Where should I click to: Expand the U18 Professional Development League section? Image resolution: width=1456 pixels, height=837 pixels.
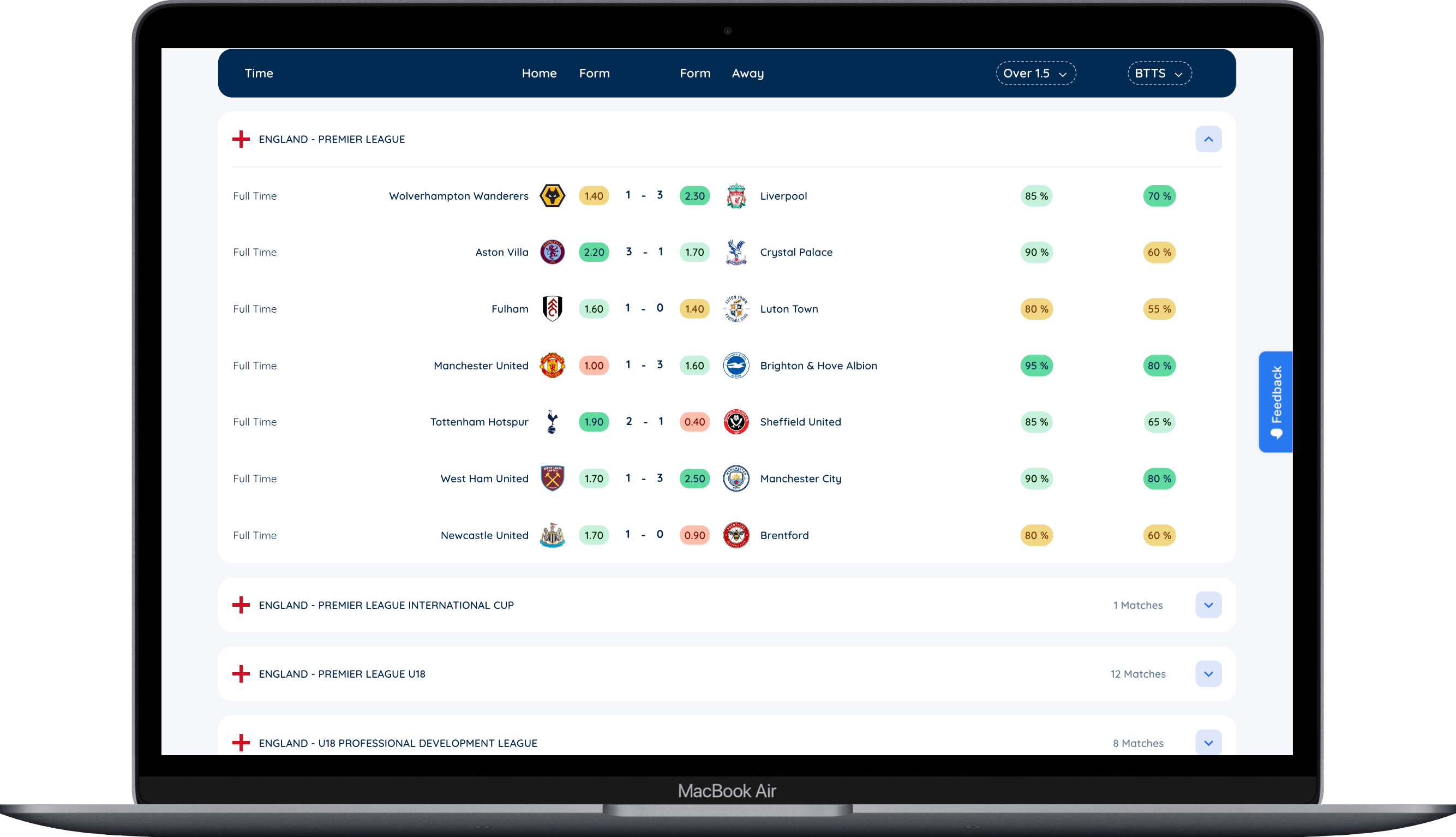tap(1208, 743)
